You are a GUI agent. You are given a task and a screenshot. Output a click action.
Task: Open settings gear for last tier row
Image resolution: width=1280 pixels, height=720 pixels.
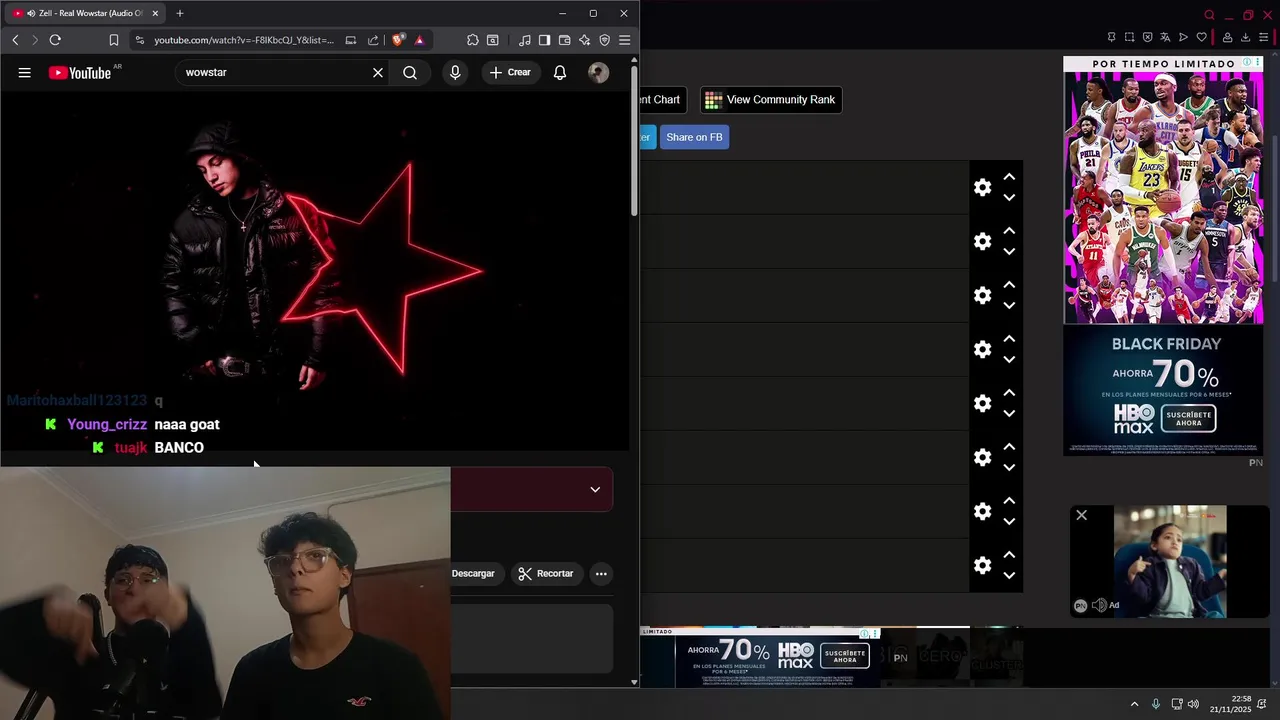(983, 565)
